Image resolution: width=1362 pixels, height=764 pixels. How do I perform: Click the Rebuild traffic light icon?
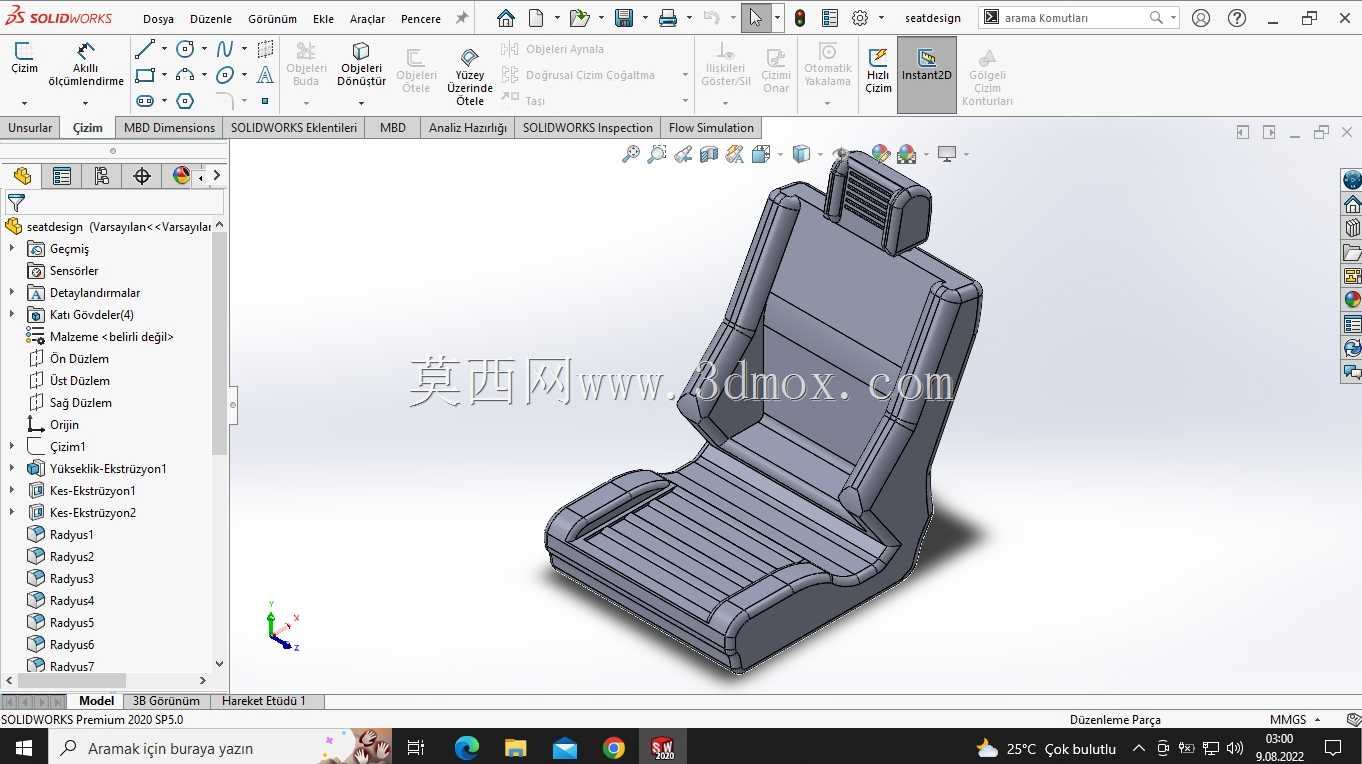tap(800, 18)
